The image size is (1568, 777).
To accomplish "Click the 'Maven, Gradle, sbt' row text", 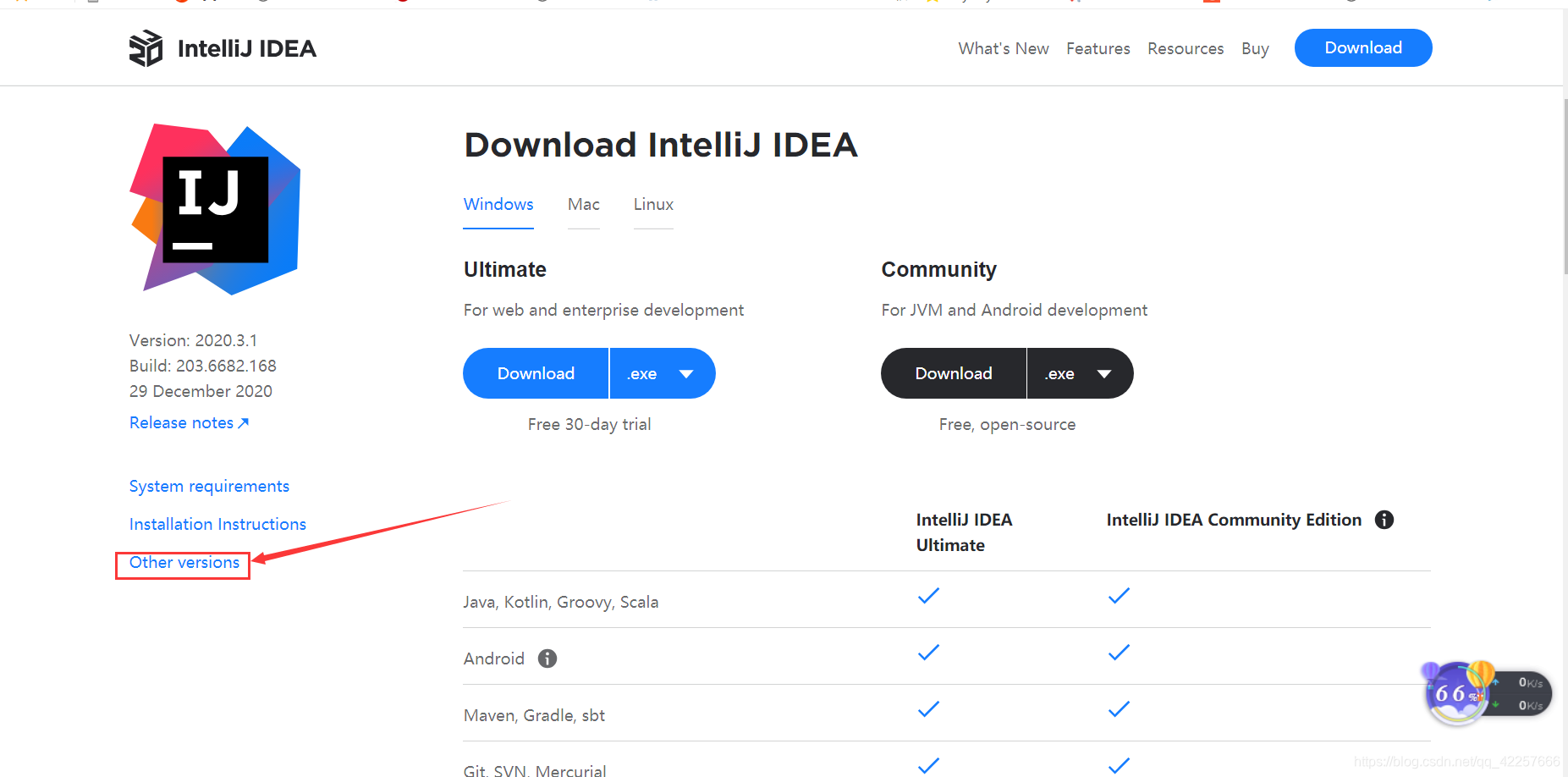I will point(534,715).
